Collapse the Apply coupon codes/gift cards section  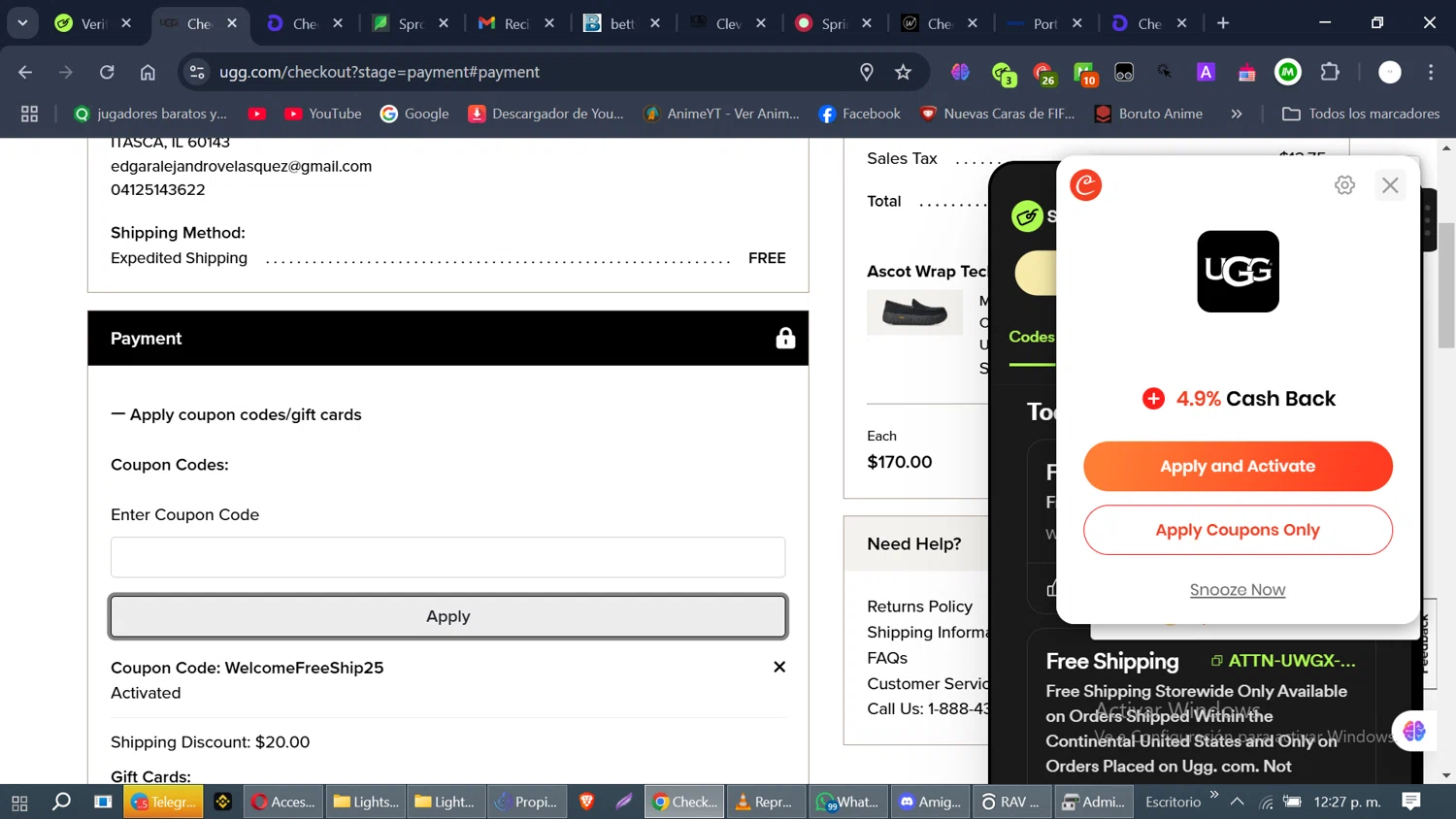(x=236, y=414)
